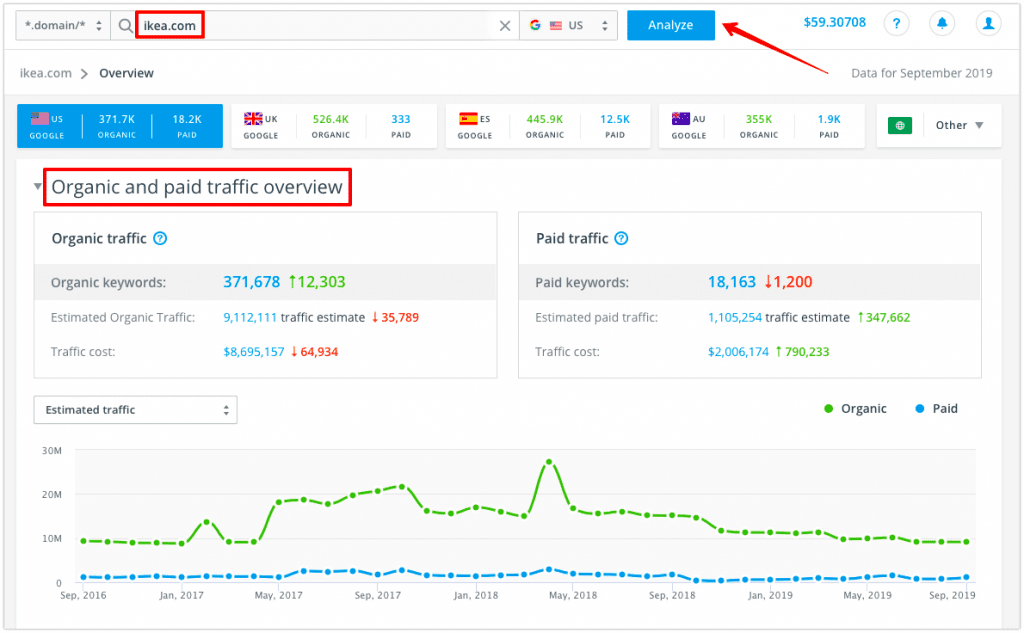Click the Google logo in the region selector
The image size is (1024, 633).
(x=535, y=25)
